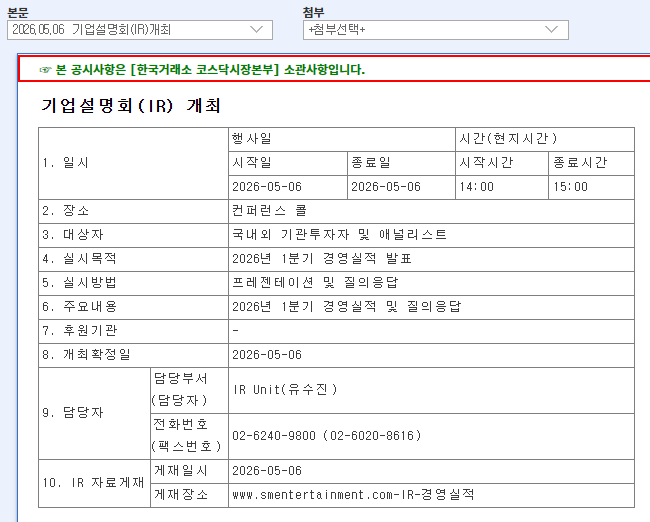650x522 pixels.
Task: Click the row label 5. 실시방법
Action: pos(79,283)
